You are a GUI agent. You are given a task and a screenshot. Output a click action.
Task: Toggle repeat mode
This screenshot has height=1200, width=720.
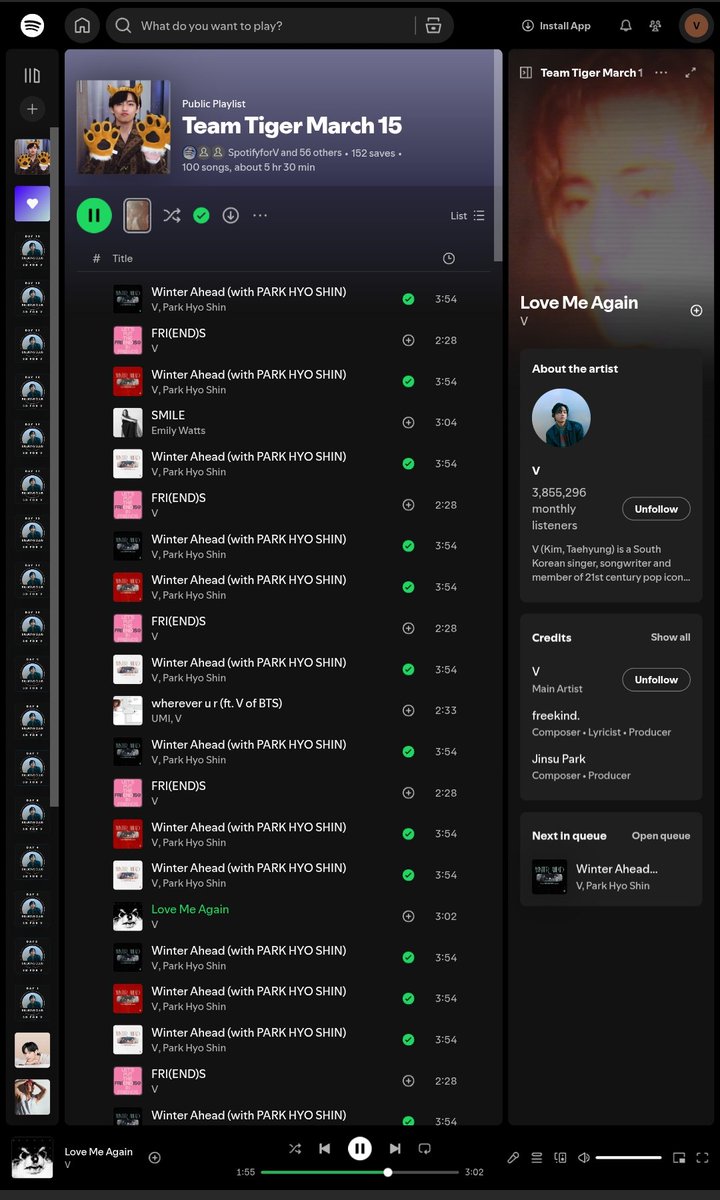tap(425, 1149)
